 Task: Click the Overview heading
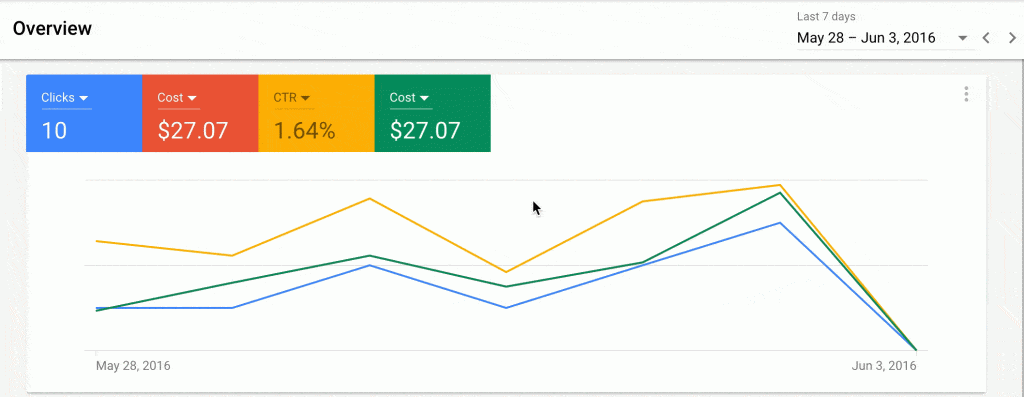[x=52, y=29]
